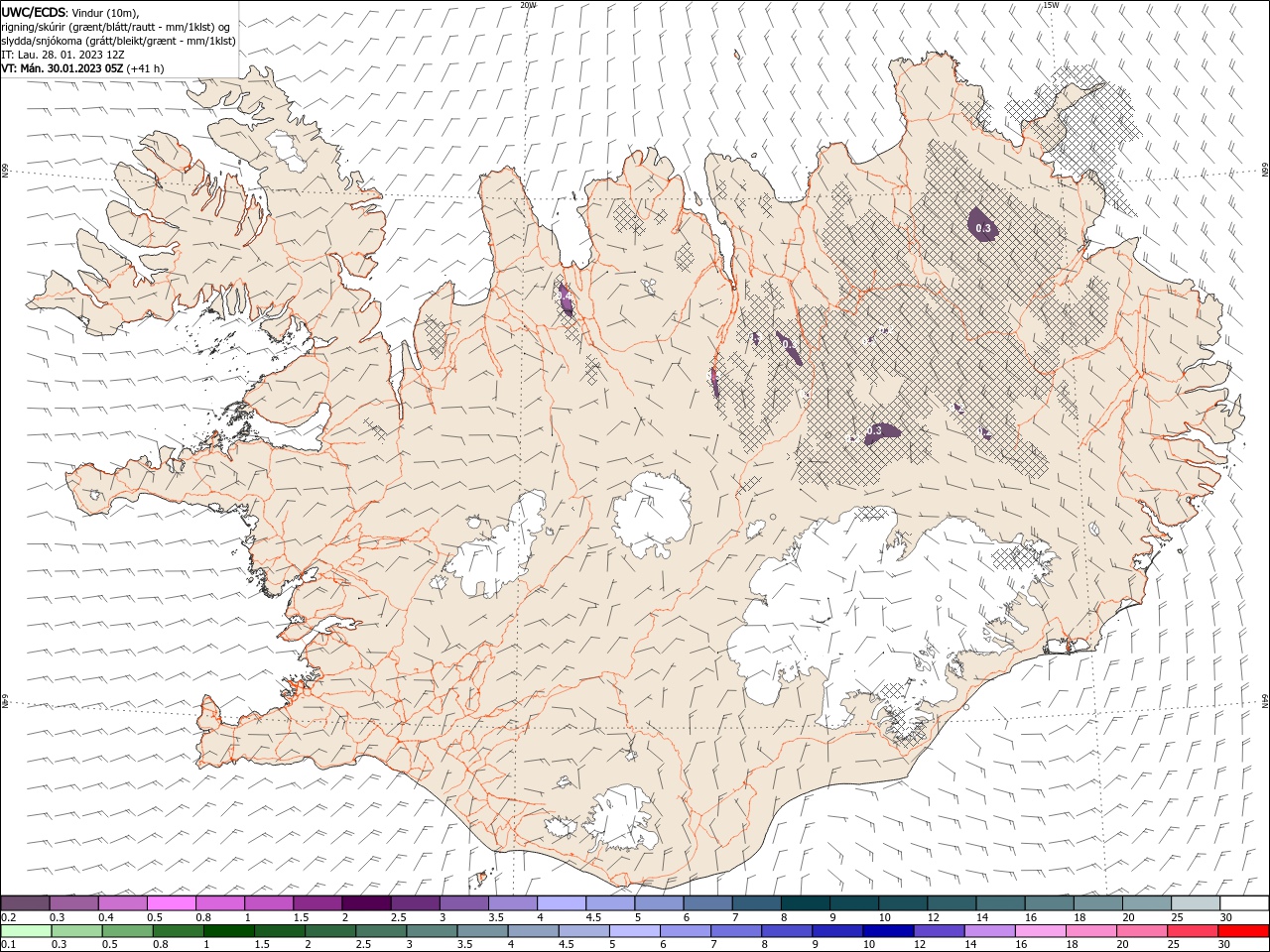Pick lower scale gray-green swatch at 3

(x=432, y=931)
